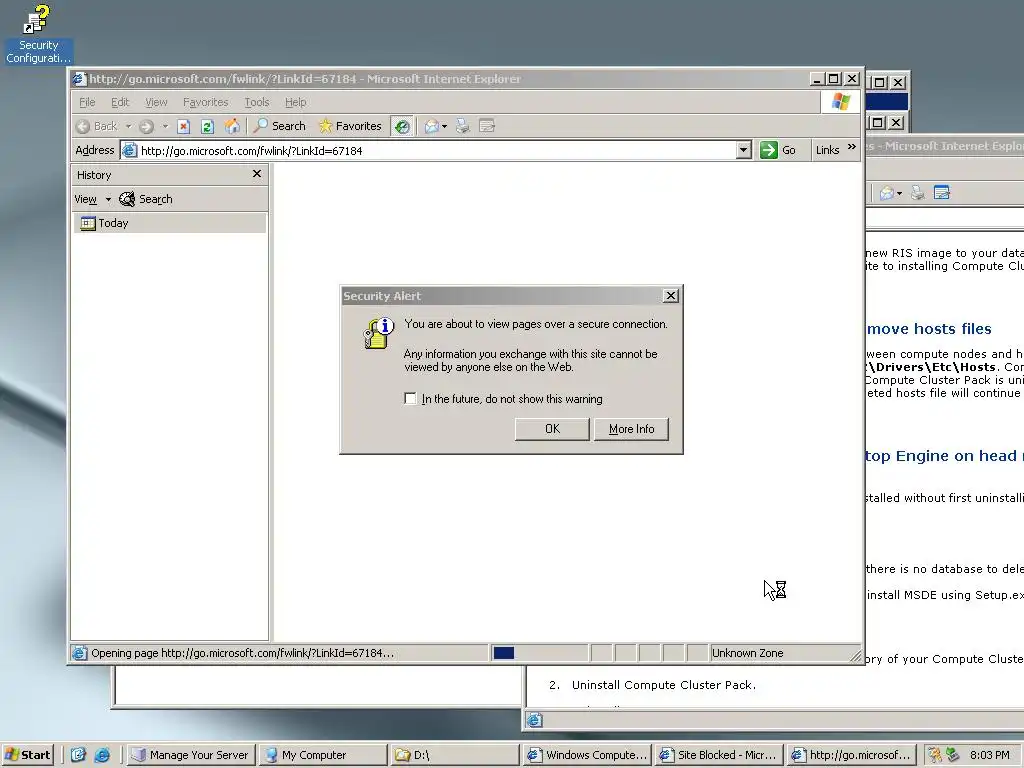Screen dimensions: 1024x768
Task: Click 'Uninstall Compute Cluster Pack.' text
Action: 664,685
